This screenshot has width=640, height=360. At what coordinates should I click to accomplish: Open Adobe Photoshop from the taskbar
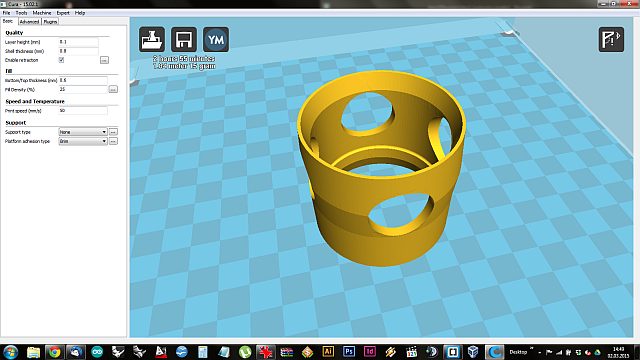349,352
